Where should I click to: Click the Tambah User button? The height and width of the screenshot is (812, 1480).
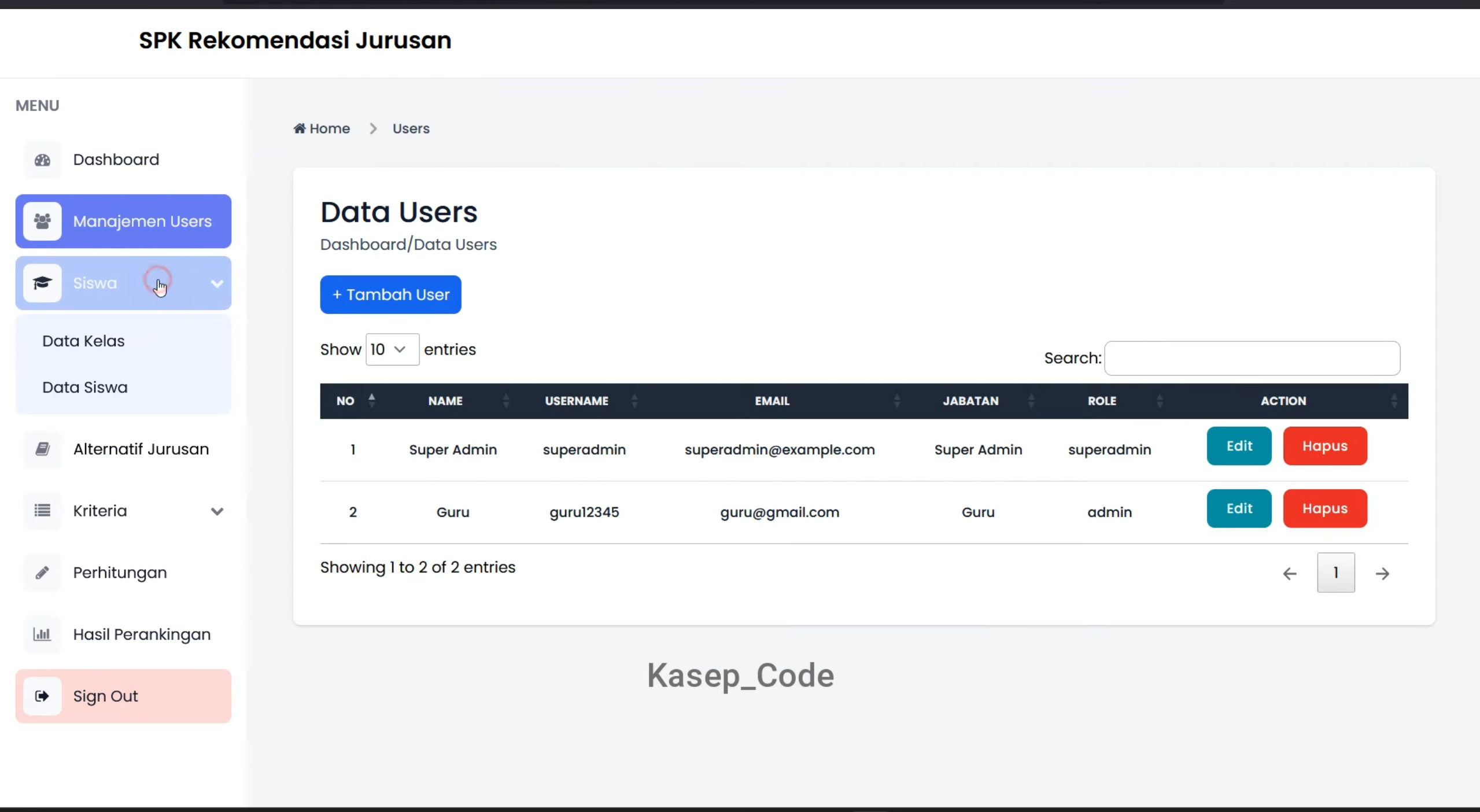[391, 294]
